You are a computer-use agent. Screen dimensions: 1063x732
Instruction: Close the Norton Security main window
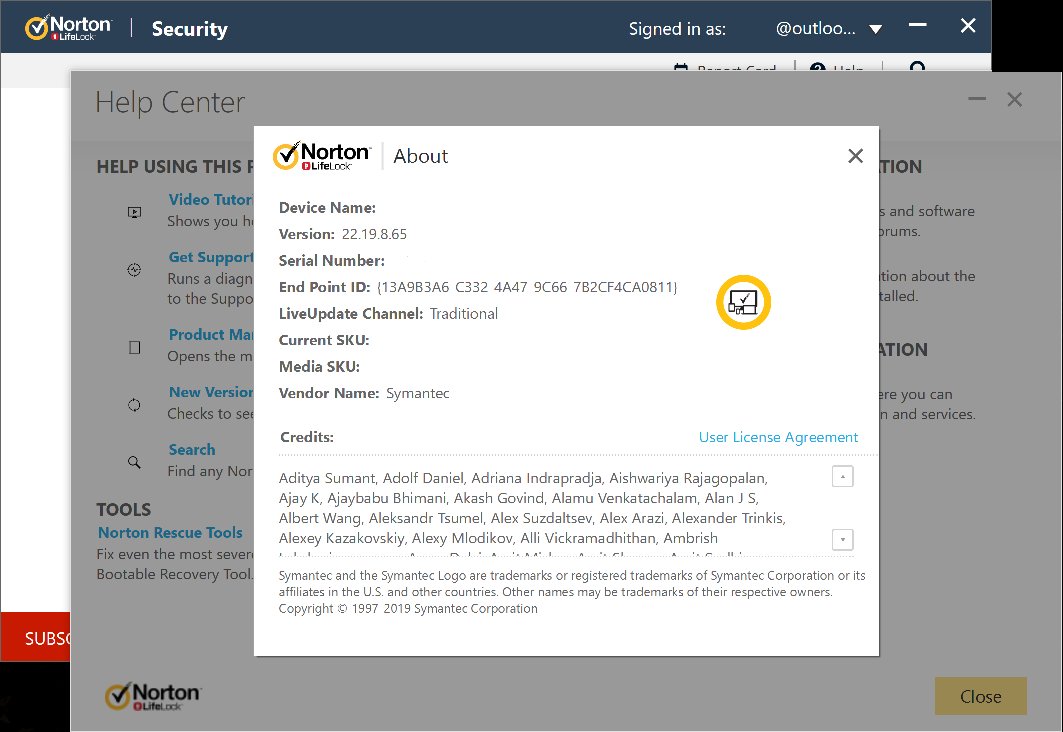[968, 26]
